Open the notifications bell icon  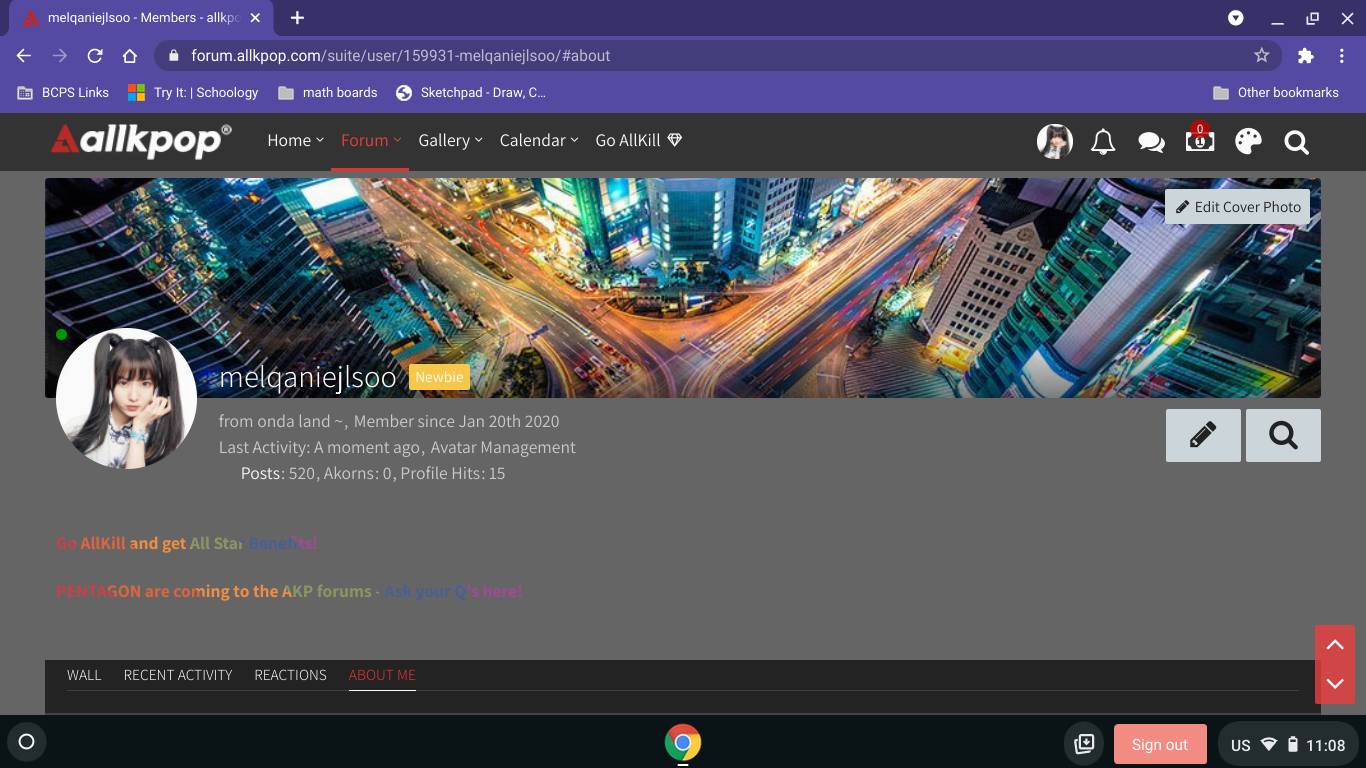(1103, 142)
